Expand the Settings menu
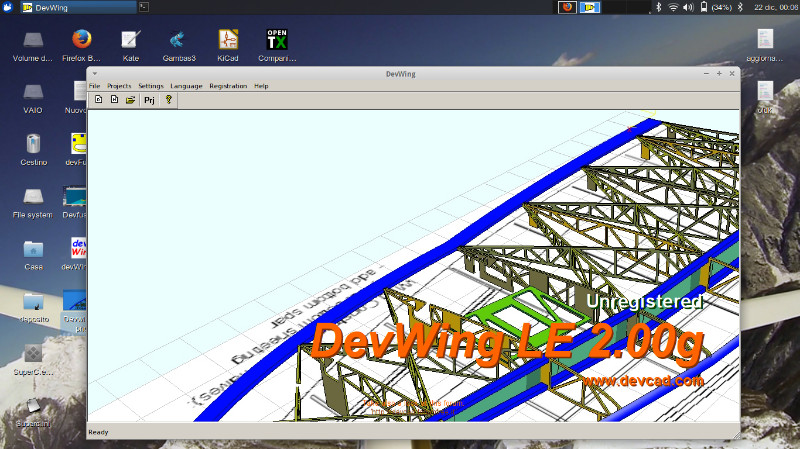Screen dimensions: 800x449 151,86
